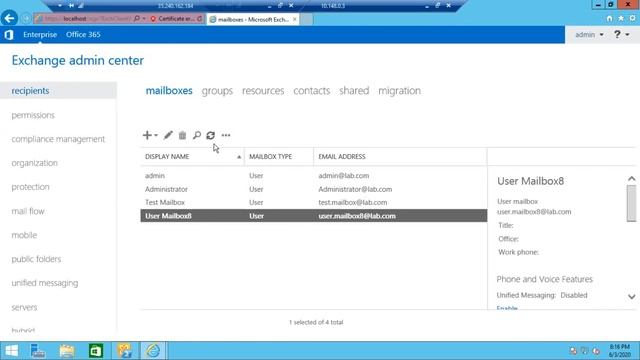Click the browser back arrow button

pyautogui.click(x=9, y=18)
